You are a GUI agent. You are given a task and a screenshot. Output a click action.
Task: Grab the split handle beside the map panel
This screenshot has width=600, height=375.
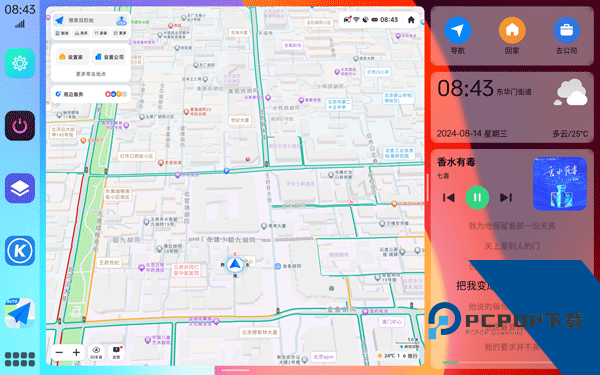click(x=427, y=188)
